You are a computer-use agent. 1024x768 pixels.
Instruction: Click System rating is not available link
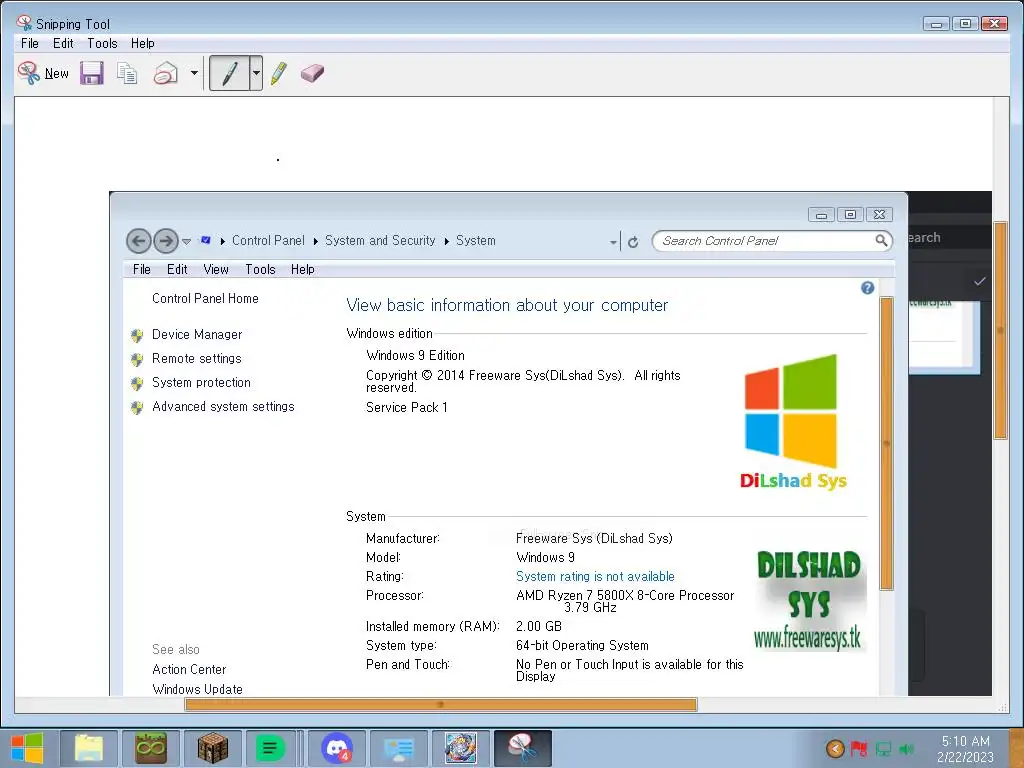[595, 576]
